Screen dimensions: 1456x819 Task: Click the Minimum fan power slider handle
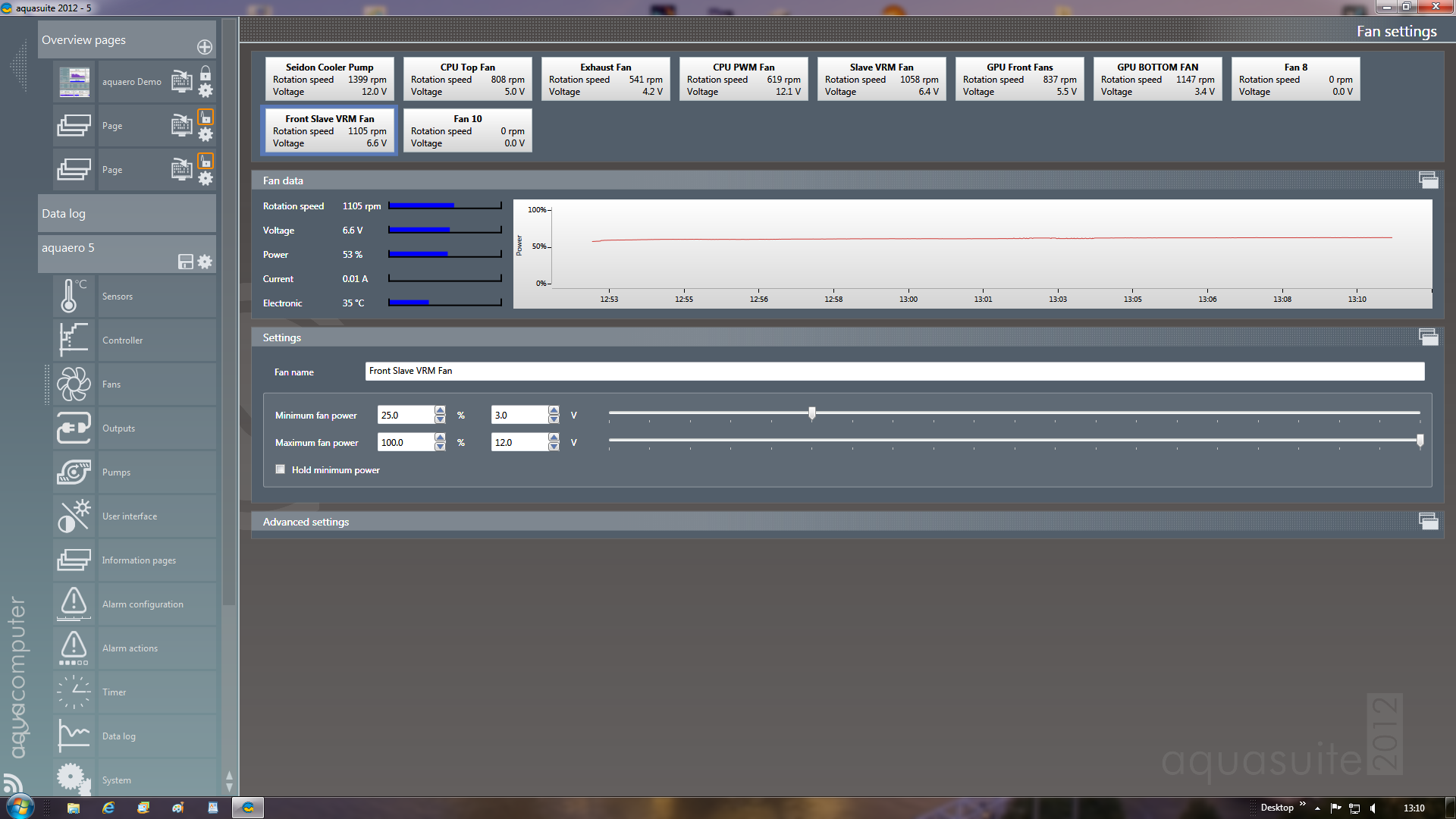(812, 413)
